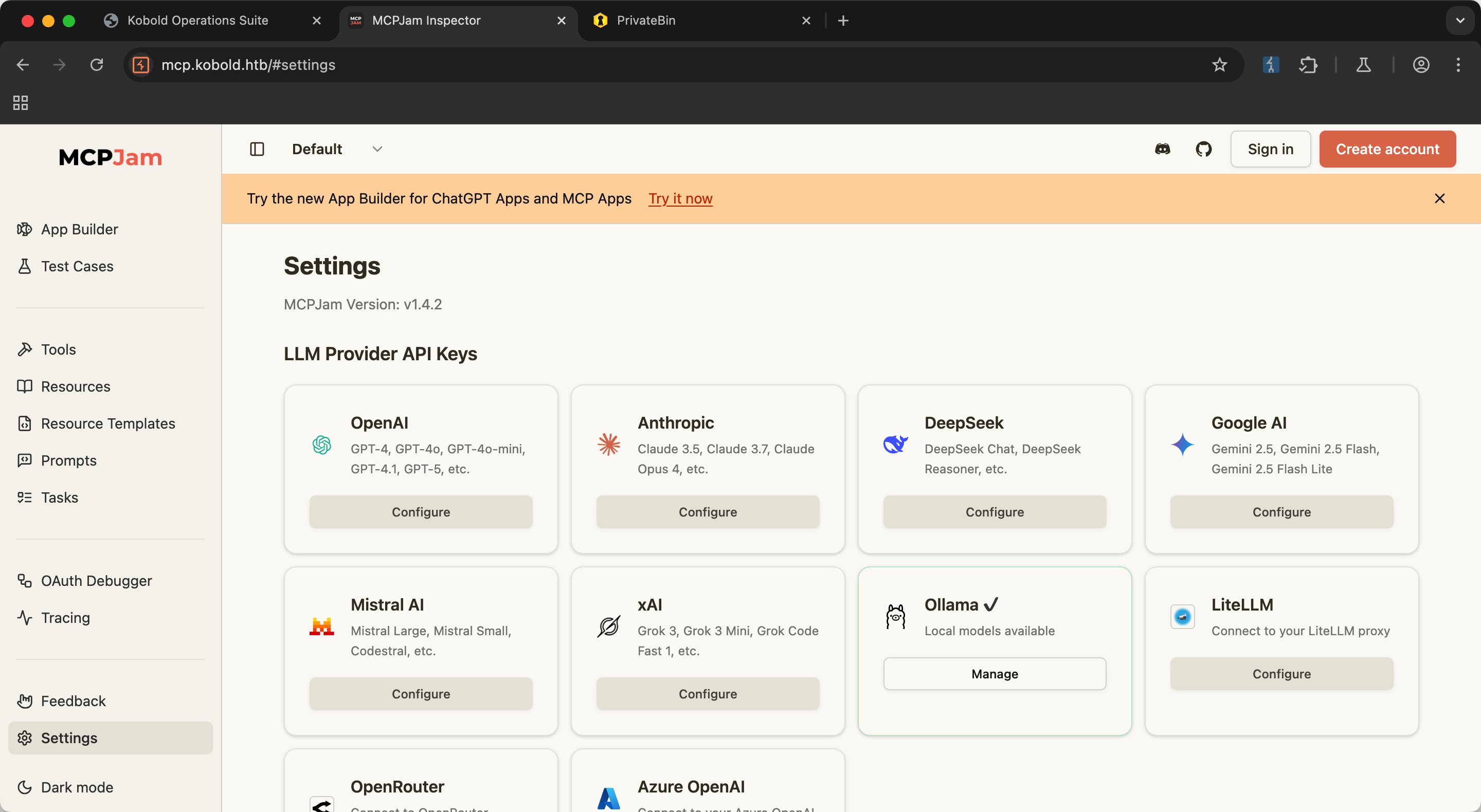Configure the LiteLLM proxy
1481x812 pixels.
(1281, 674)
